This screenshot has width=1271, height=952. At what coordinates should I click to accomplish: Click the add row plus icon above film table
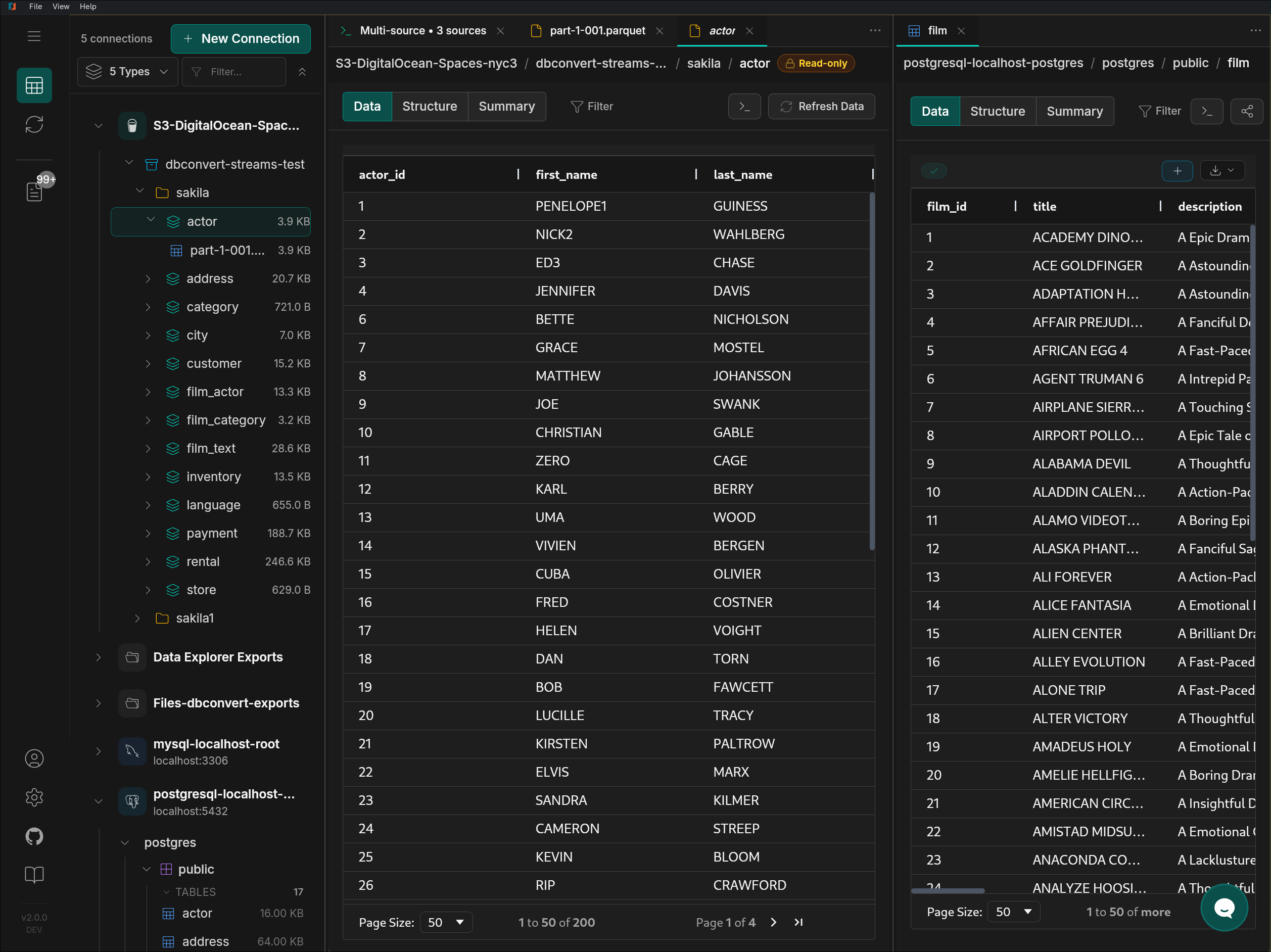pyautogui.click(x=1177, y=171)
